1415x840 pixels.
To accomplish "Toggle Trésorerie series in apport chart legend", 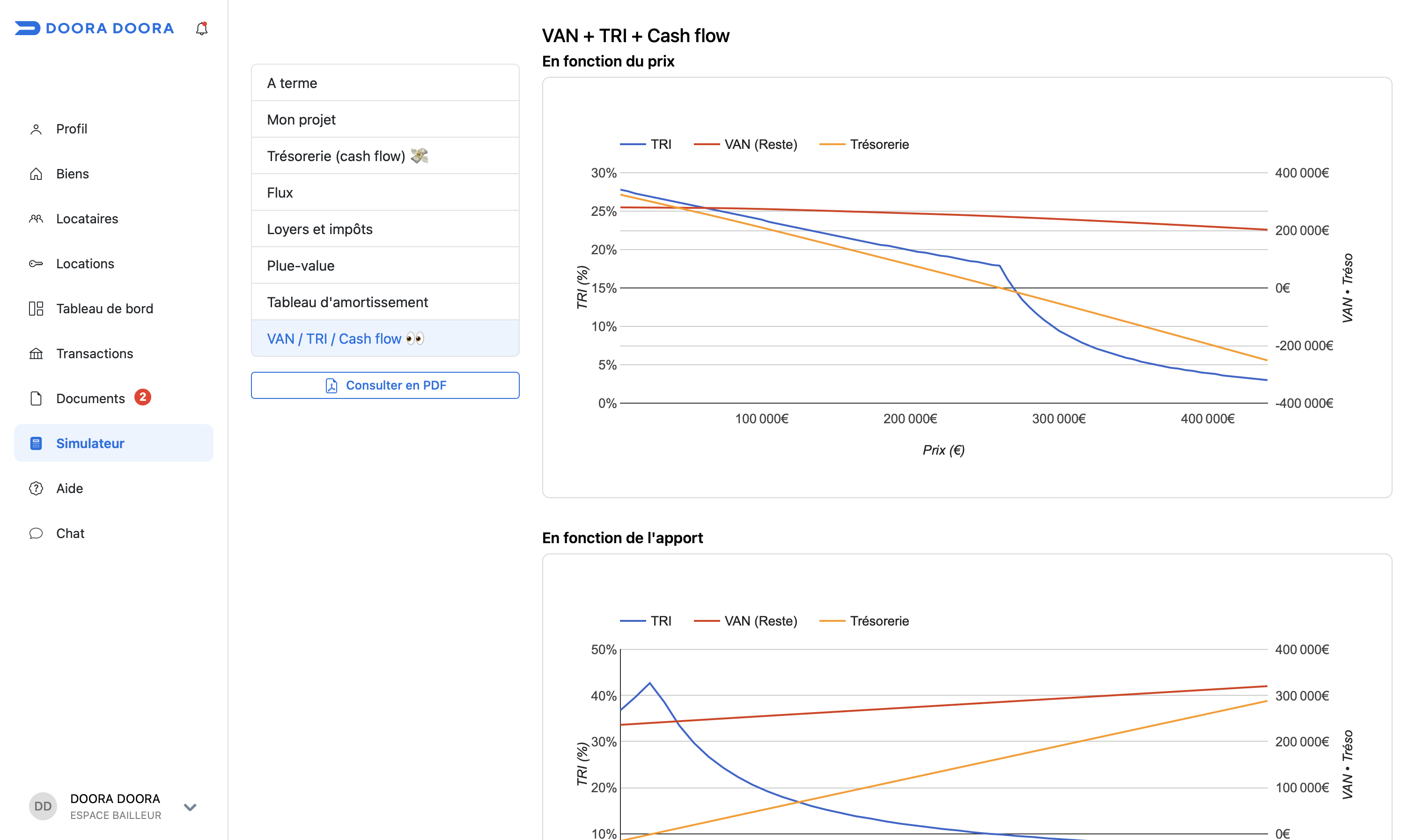I will tap(864, 621).
